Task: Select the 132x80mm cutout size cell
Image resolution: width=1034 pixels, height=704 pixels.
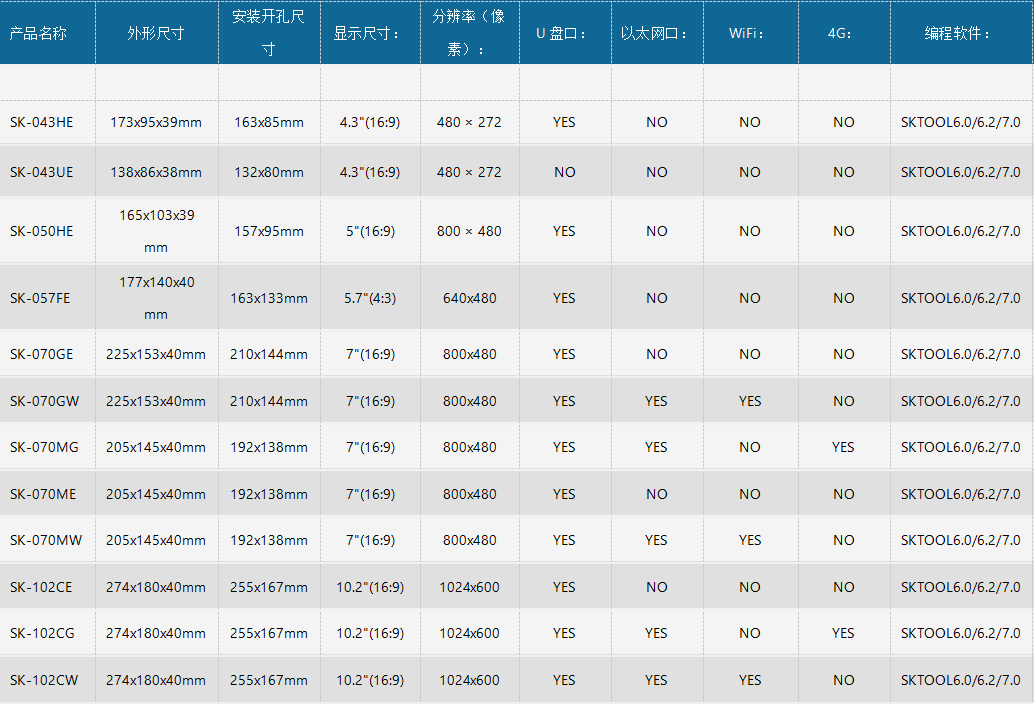Action: (x=269, y=172)
